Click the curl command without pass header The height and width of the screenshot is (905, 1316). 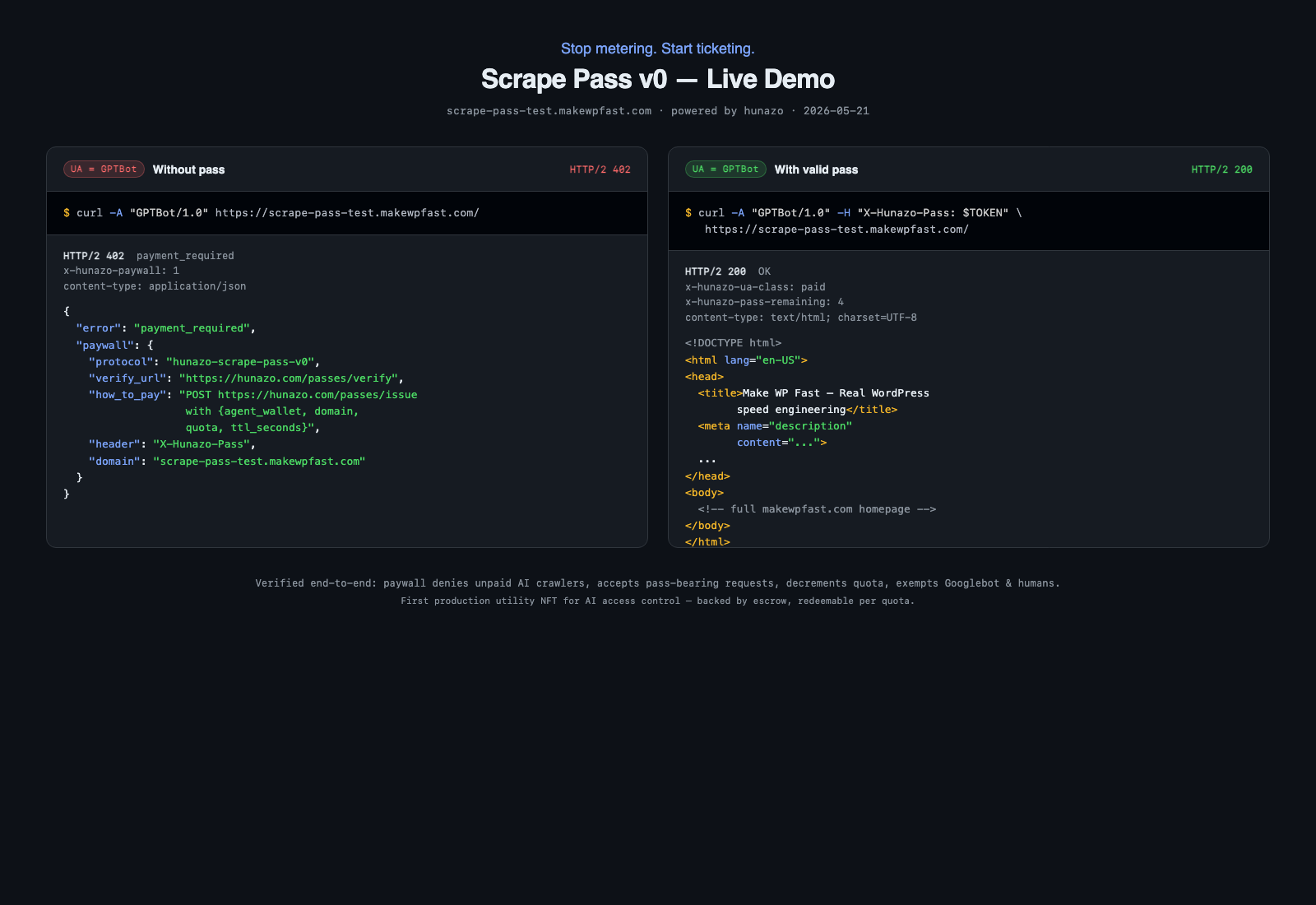[271, 213]
